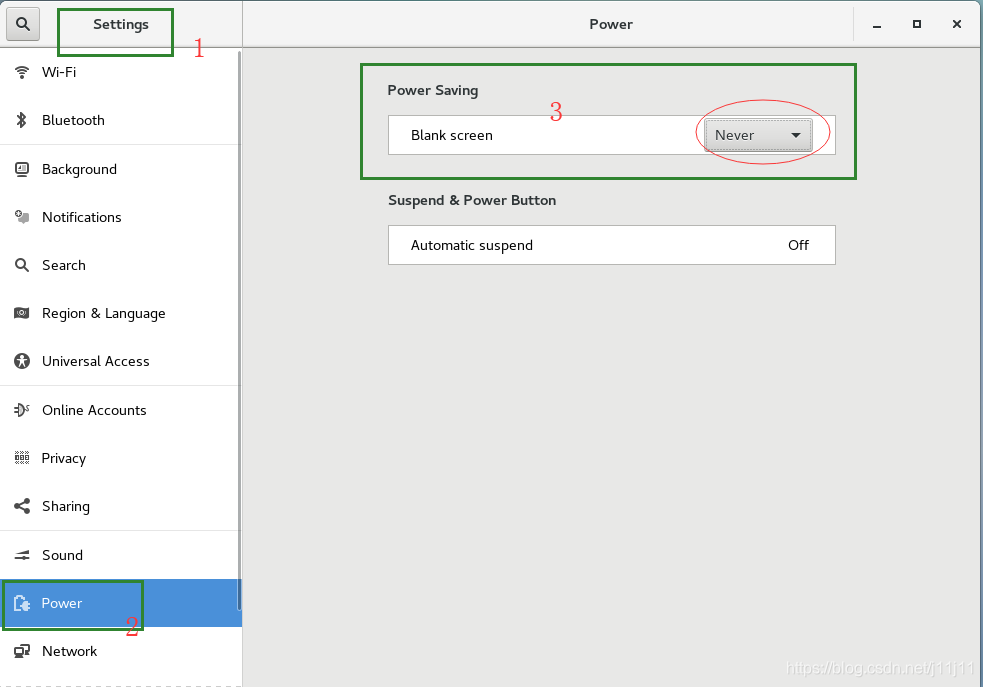Open Sharing settings
This screenshot has height=687, width=983.
(120, 506)
